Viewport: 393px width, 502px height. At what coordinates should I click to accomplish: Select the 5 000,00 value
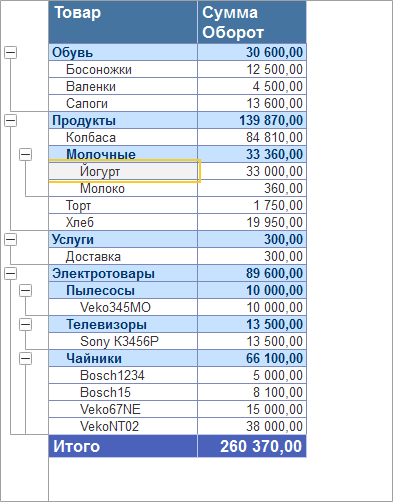pyautogui.click(x=252, y=375)
